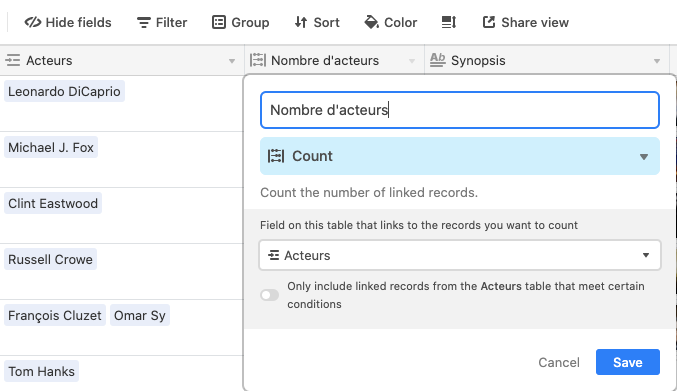Select the Tom Hanks linked record chip
Screen dimensions: 677x391
coord(41,371)
